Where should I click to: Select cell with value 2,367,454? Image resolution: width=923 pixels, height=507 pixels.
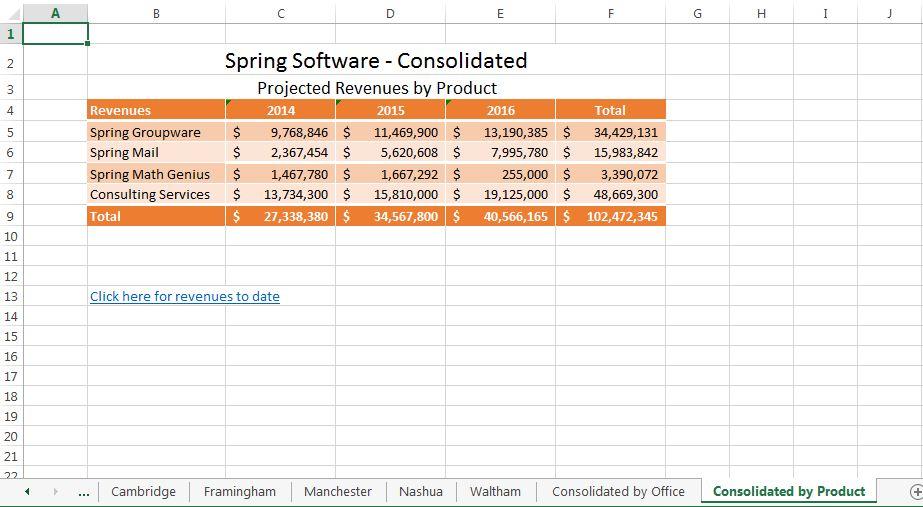coord(280,153)
